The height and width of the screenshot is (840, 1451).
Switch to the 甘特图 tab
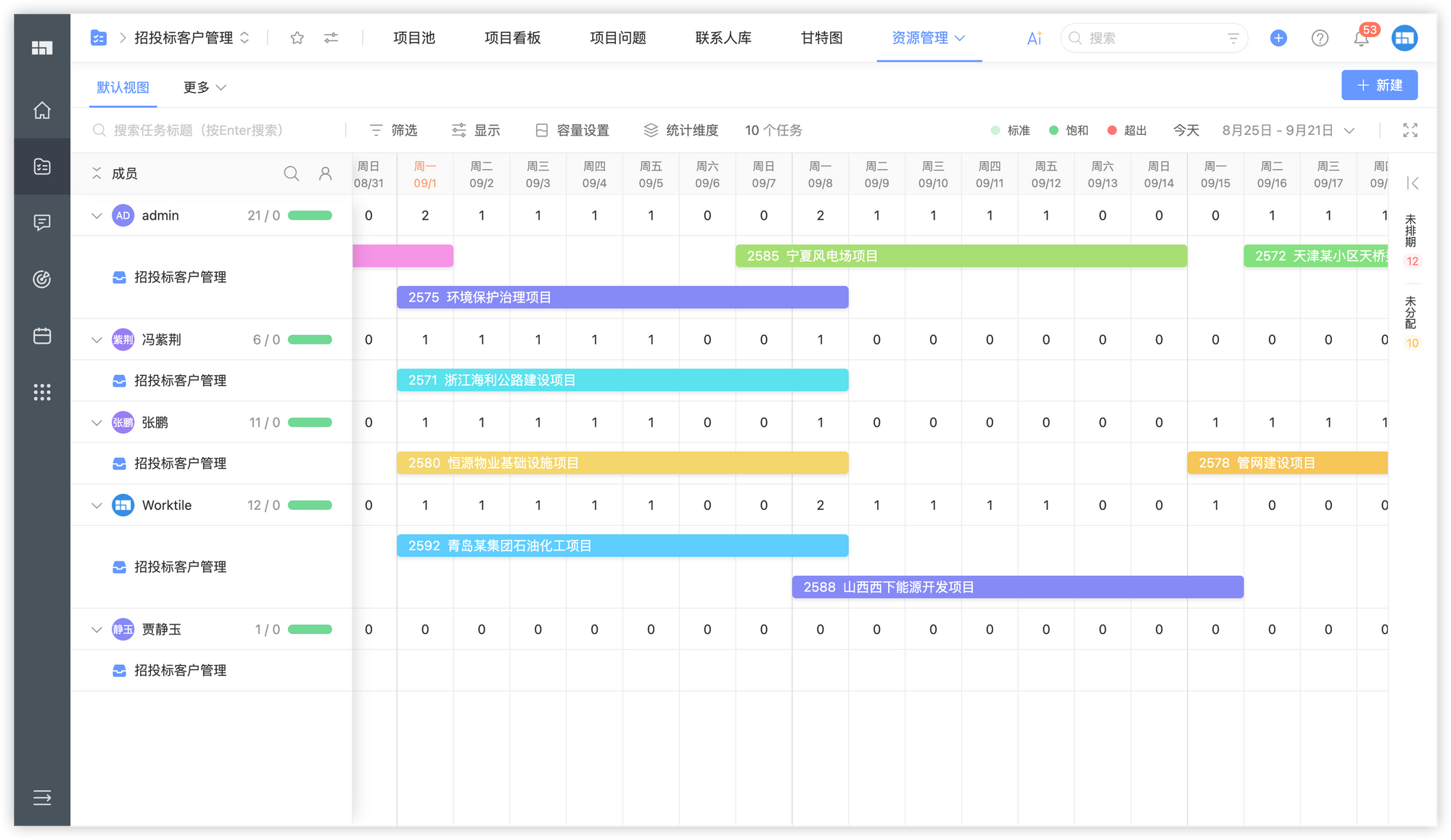[x=821, y=38]
